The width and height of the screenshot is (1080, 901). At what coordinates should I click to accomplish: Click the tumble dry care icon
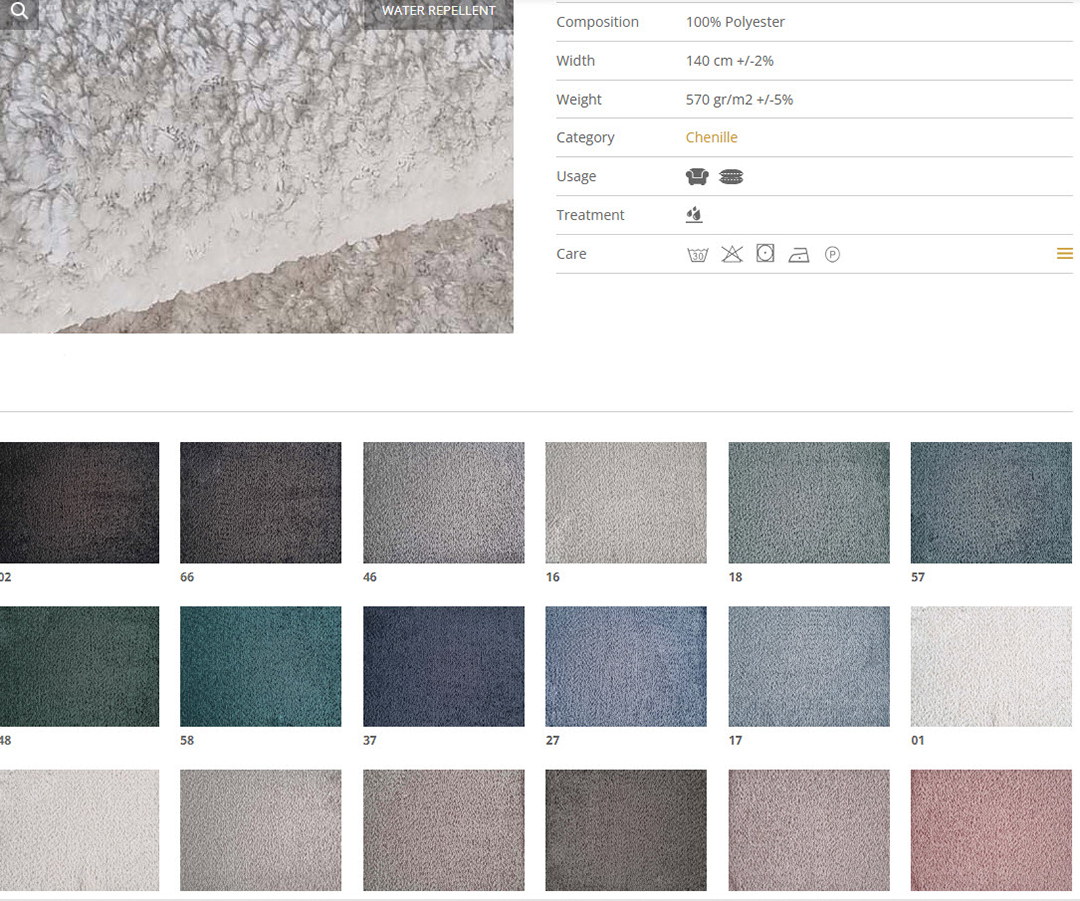(x=765, y=254)
